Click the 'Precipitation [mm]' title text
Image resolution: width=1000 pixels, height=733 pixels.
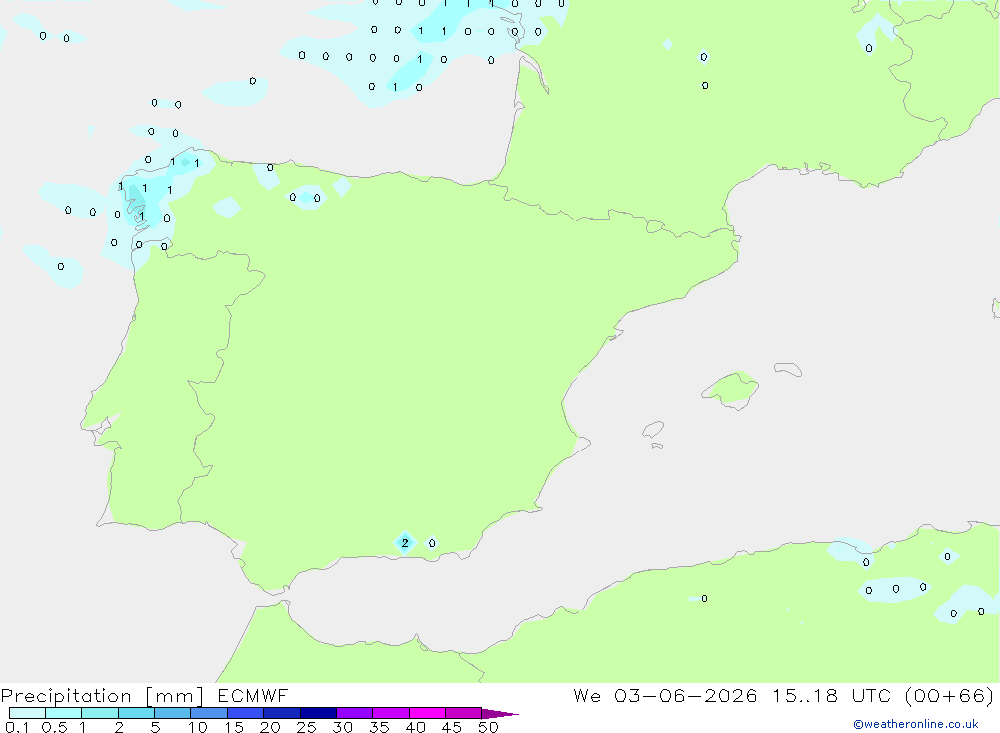click(103, 696)
